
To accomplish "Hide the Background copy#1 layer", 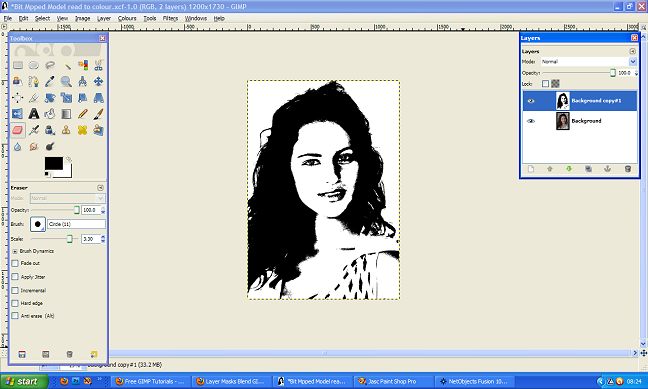I will click(531, 100).
